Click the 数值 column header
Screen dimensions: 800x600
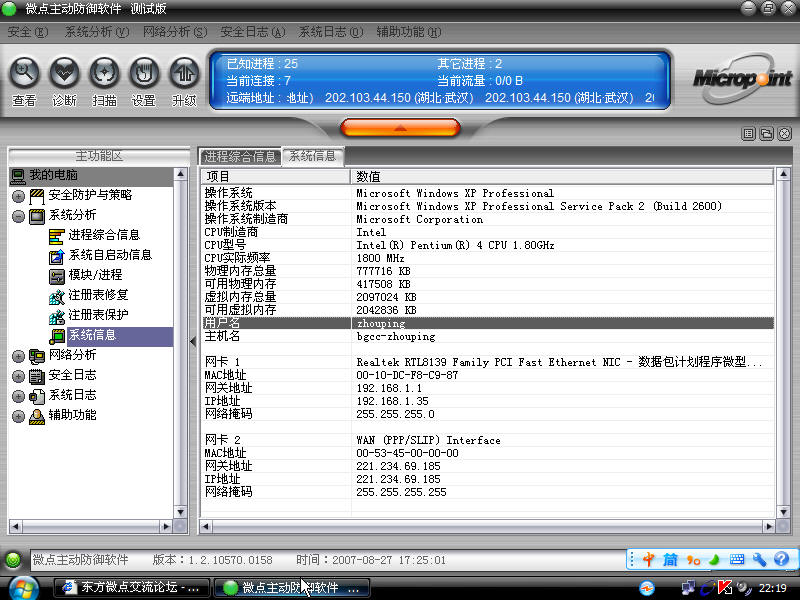562,177
